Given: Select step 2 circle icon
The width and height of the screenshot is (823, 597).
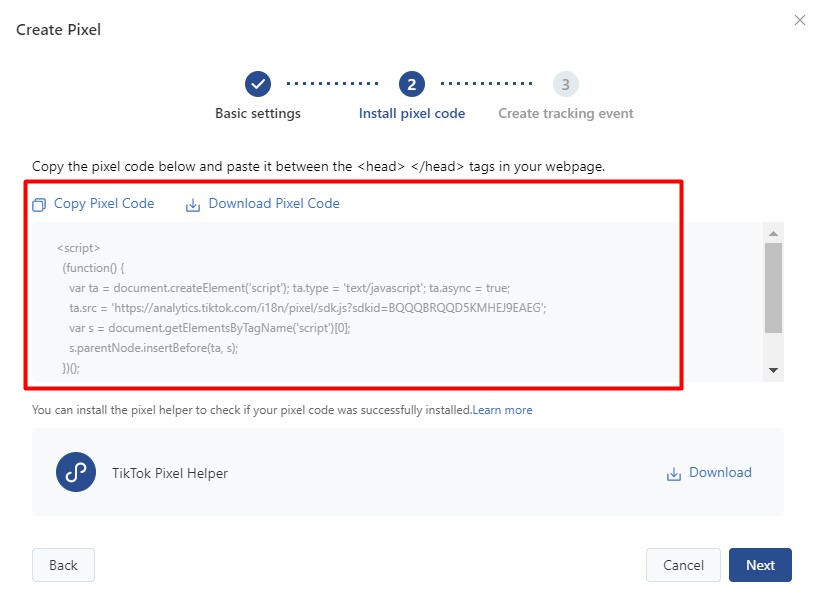Looking at the screenshot, I should click(x=412, y=84).
